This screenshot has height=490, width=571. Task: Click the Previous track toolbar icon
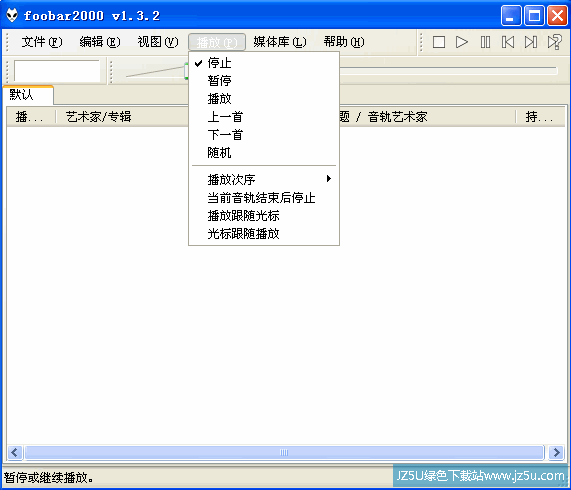coord(508,42)
